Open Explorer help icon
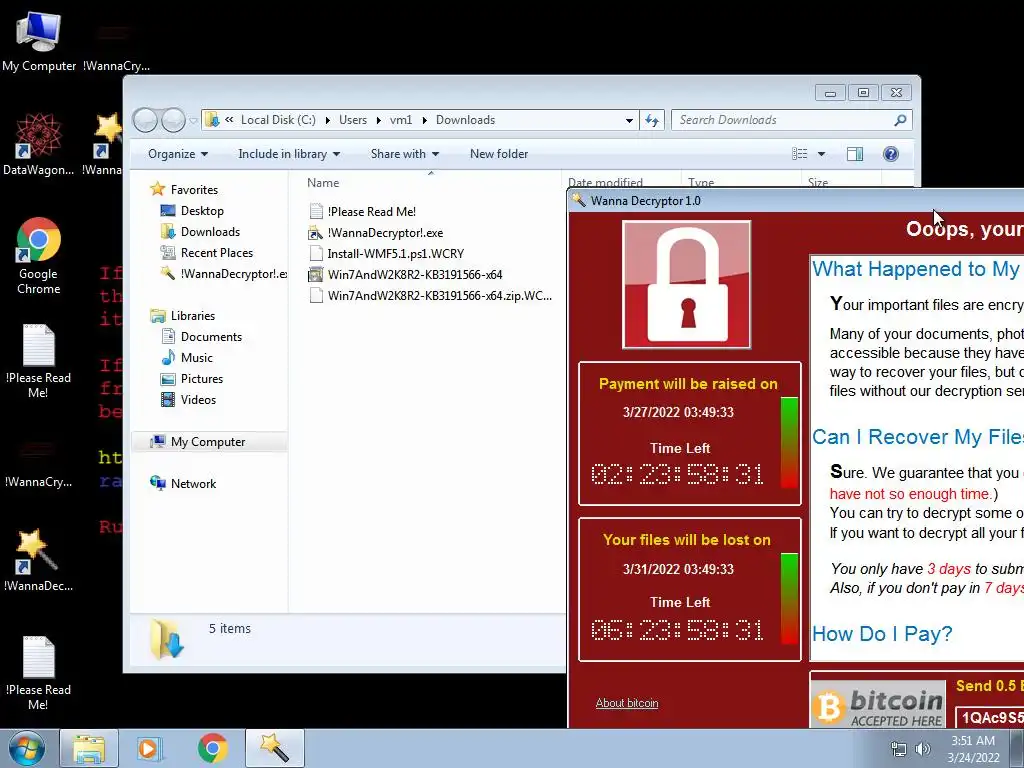The width and height of the screenshot is (1024, 768). point(890,154)
